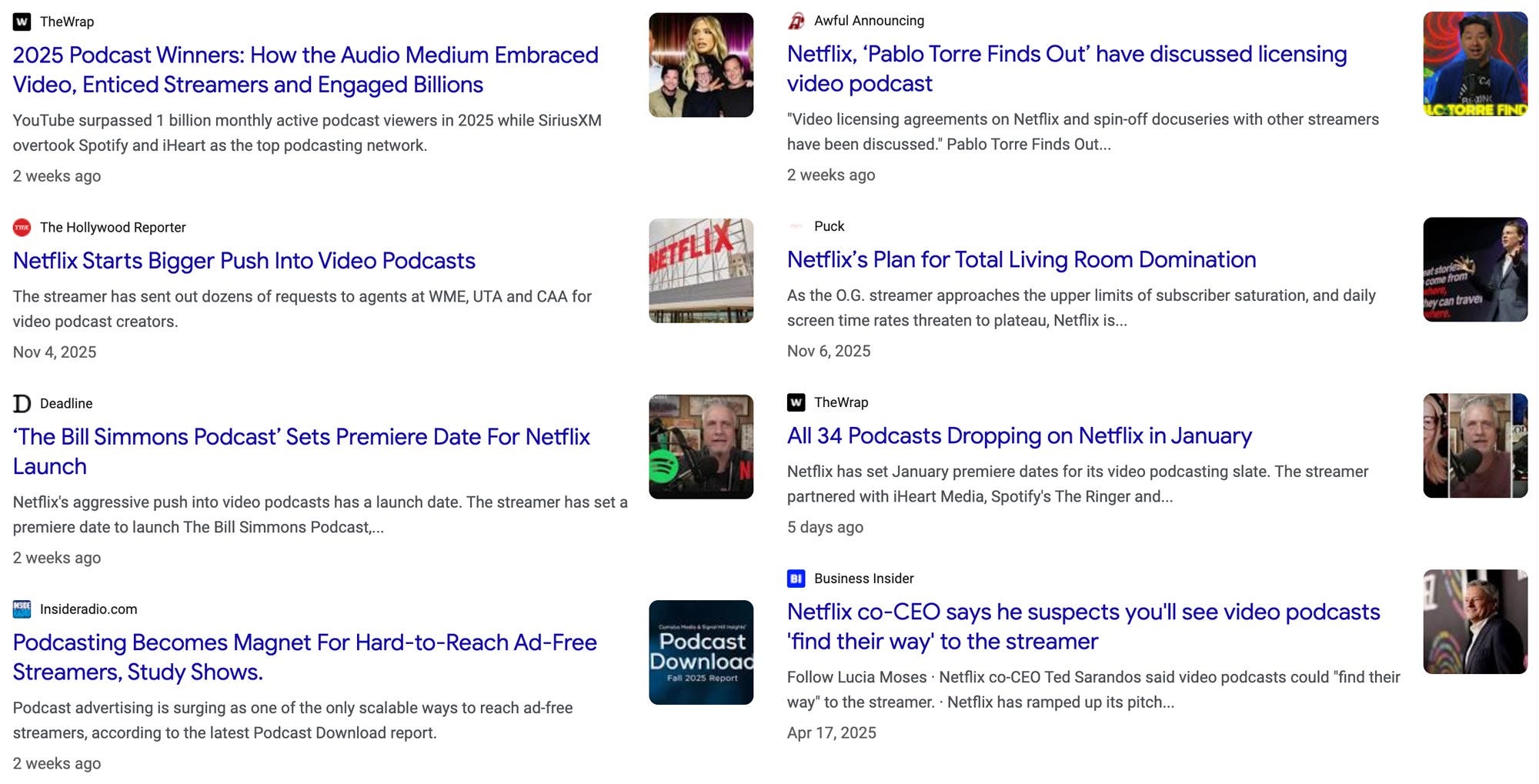Click Ted Sarandos thumbnail image
Image resolution: width=1539 pixels, height=784 pixels.
1475,622
